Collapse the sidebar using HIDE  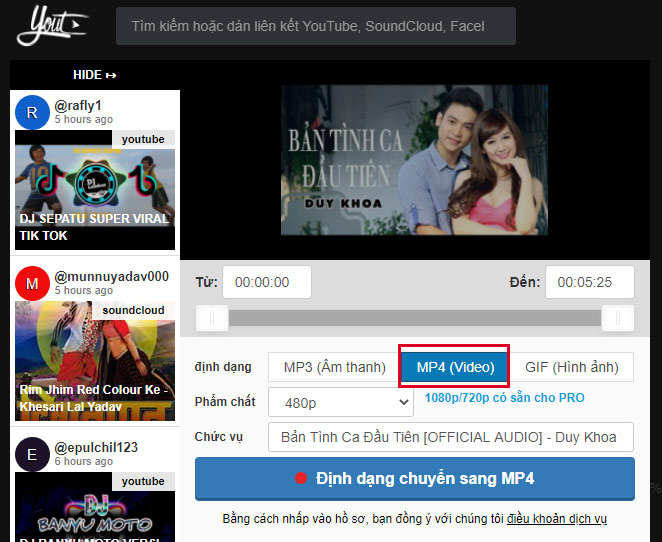[x=95, y=75]
